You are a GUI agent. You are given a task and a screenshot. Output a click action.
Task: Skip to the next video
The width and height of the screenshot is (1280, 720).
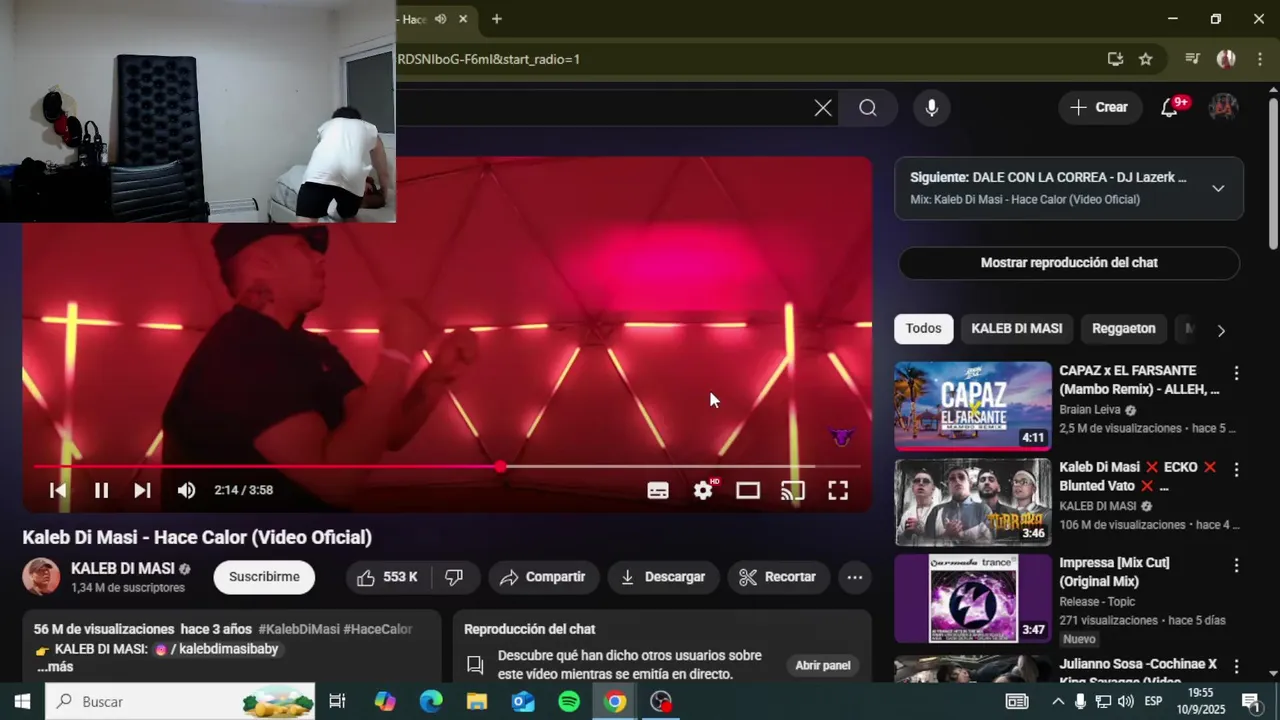coord(142,490)
